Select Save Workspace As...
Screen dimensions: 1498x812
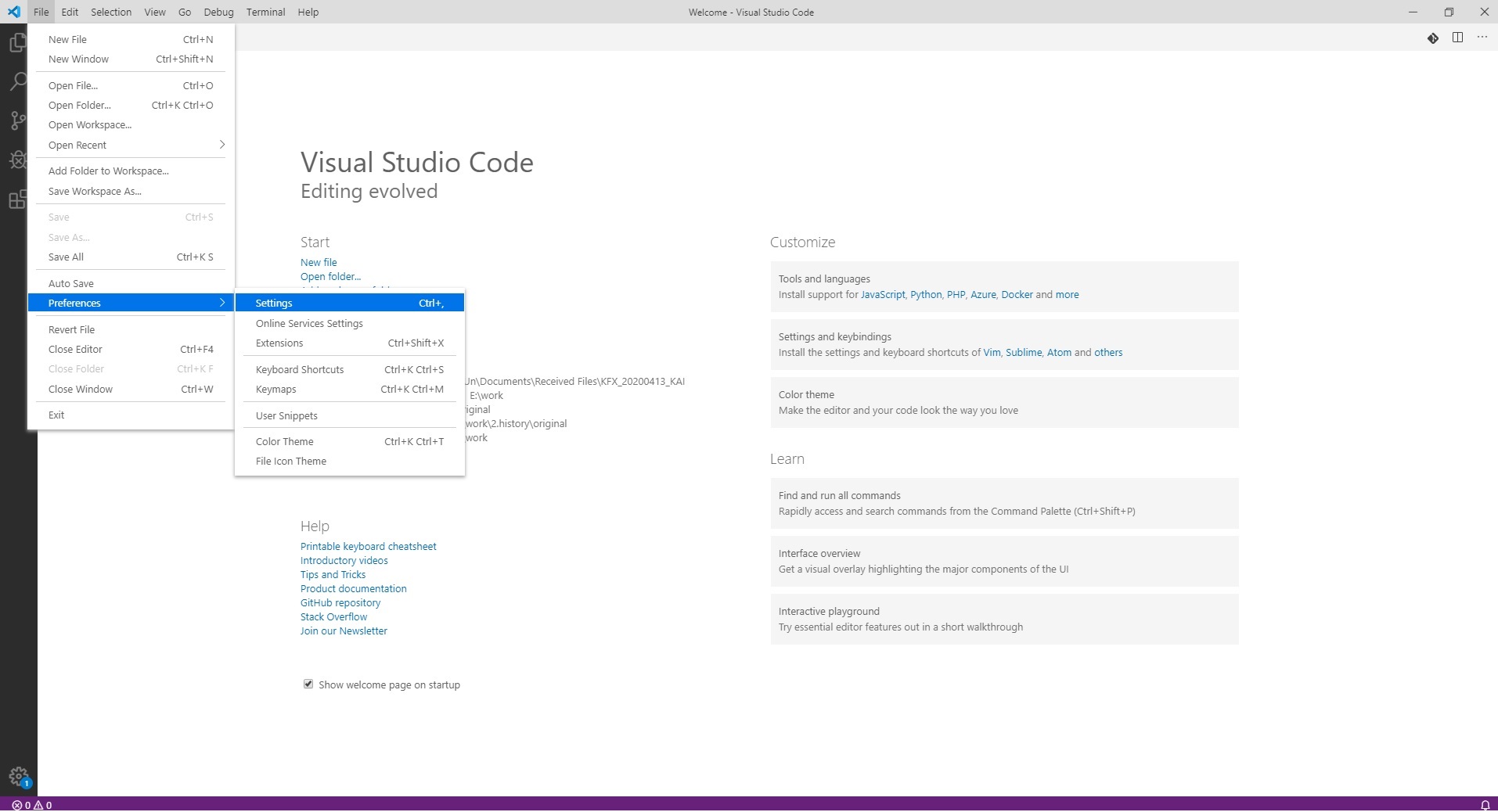[x=131, y=191]
